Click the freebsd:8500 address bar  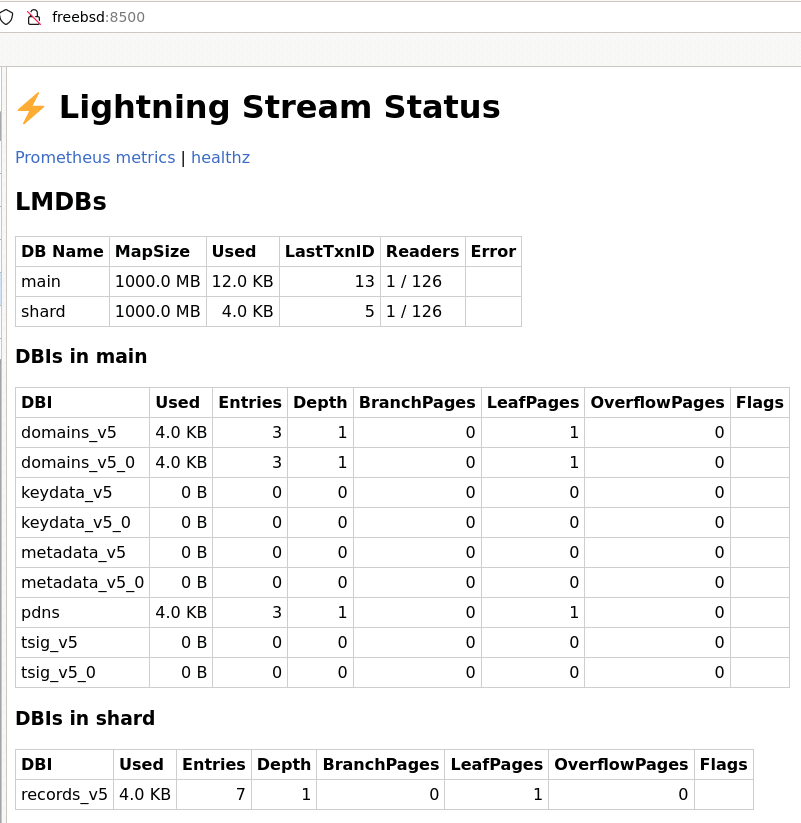(98, 17)
